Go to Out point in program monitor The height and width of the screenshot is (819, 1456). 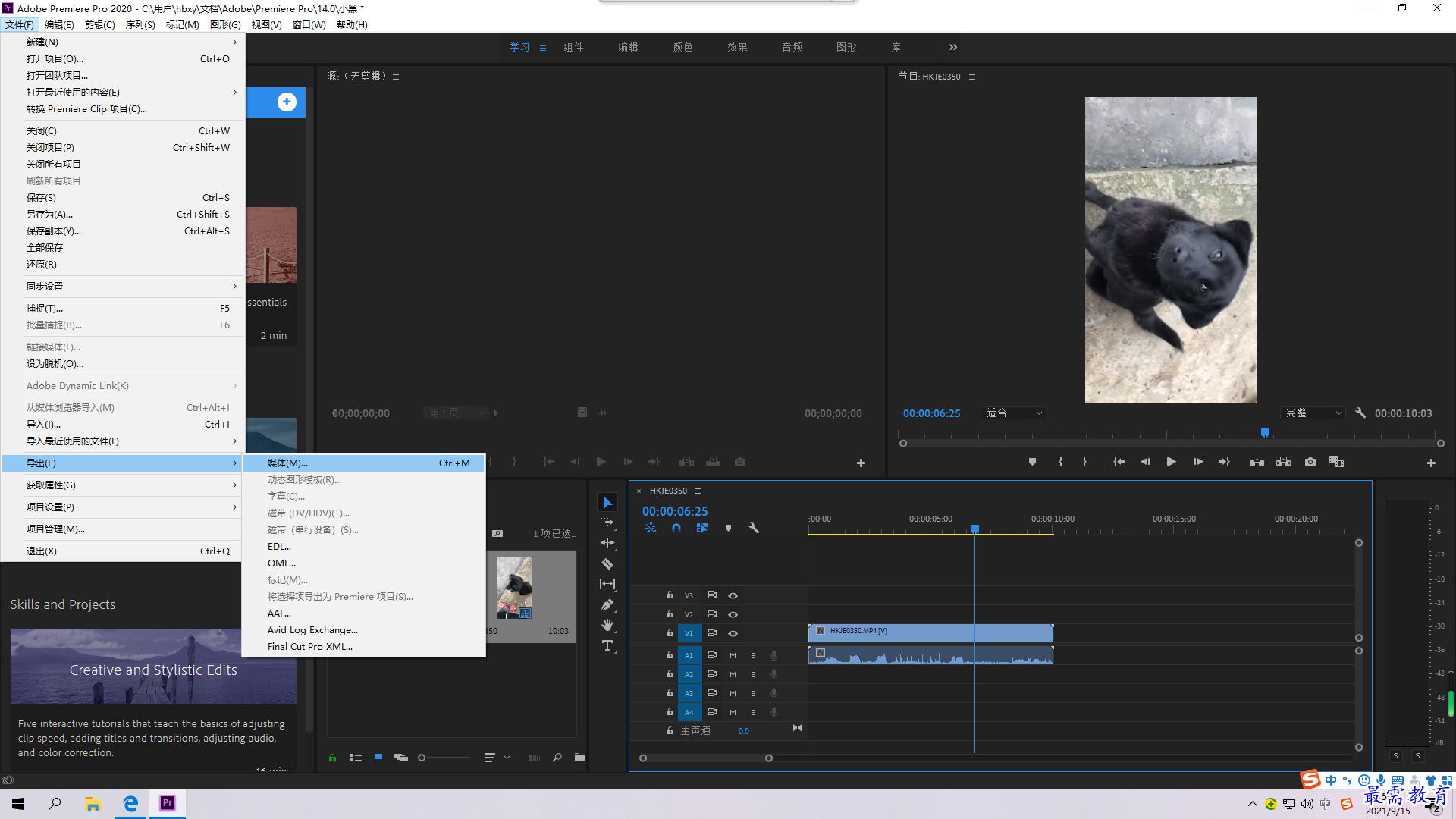[x=1224, y=462]
